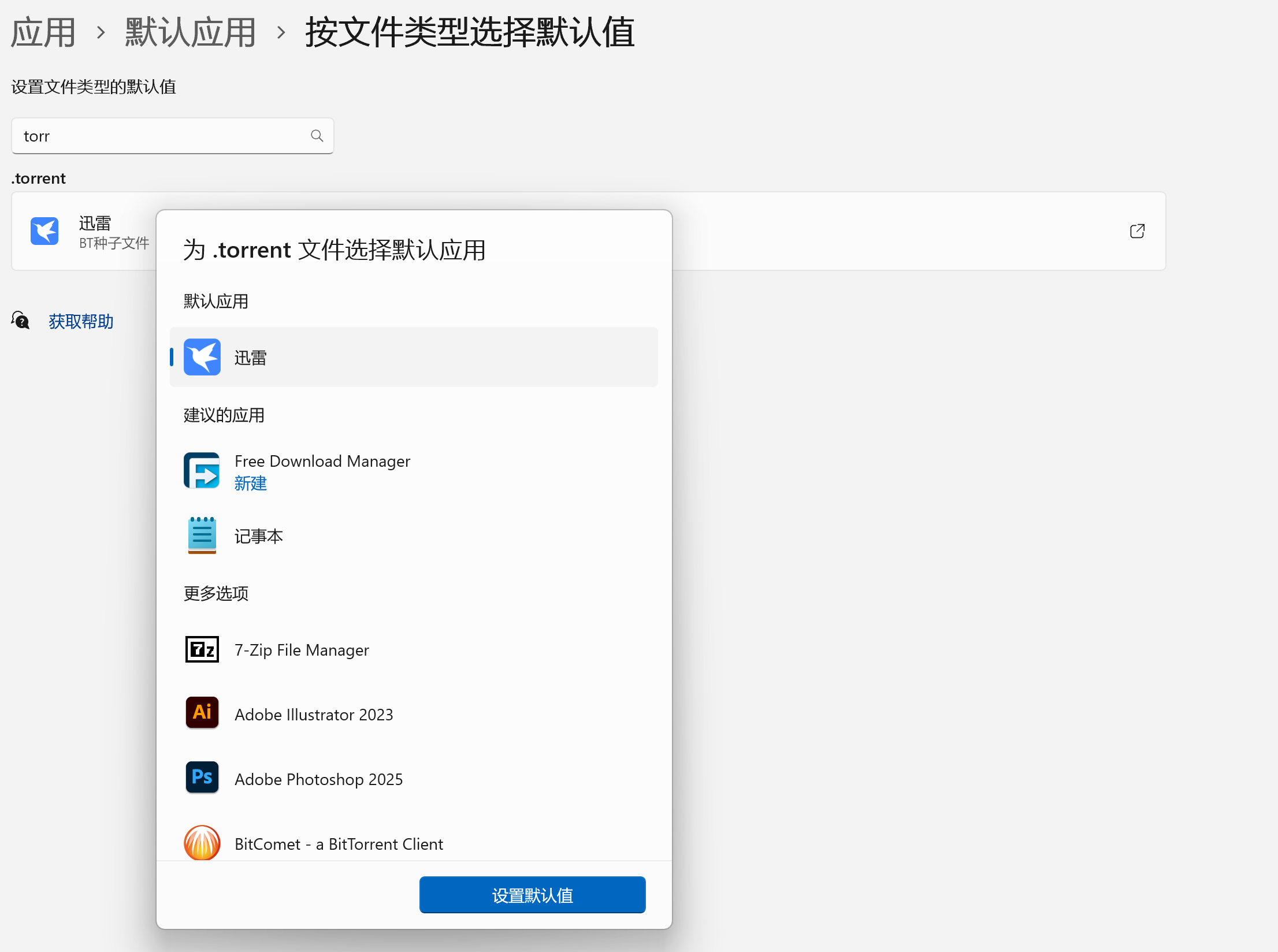Viewport: 1278px width, 952px height.
Task: Select the Adobe Illustrator 2023 icon
Action: (202, 713)
